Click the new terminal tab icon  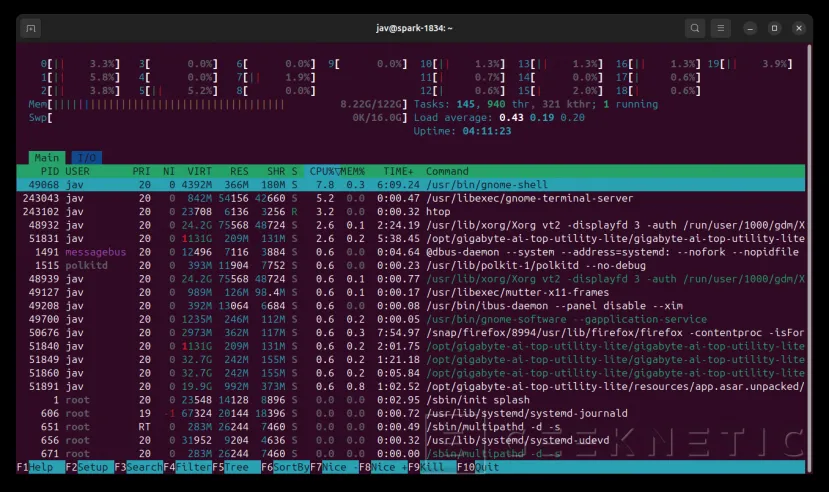click(x=31, y=28)
